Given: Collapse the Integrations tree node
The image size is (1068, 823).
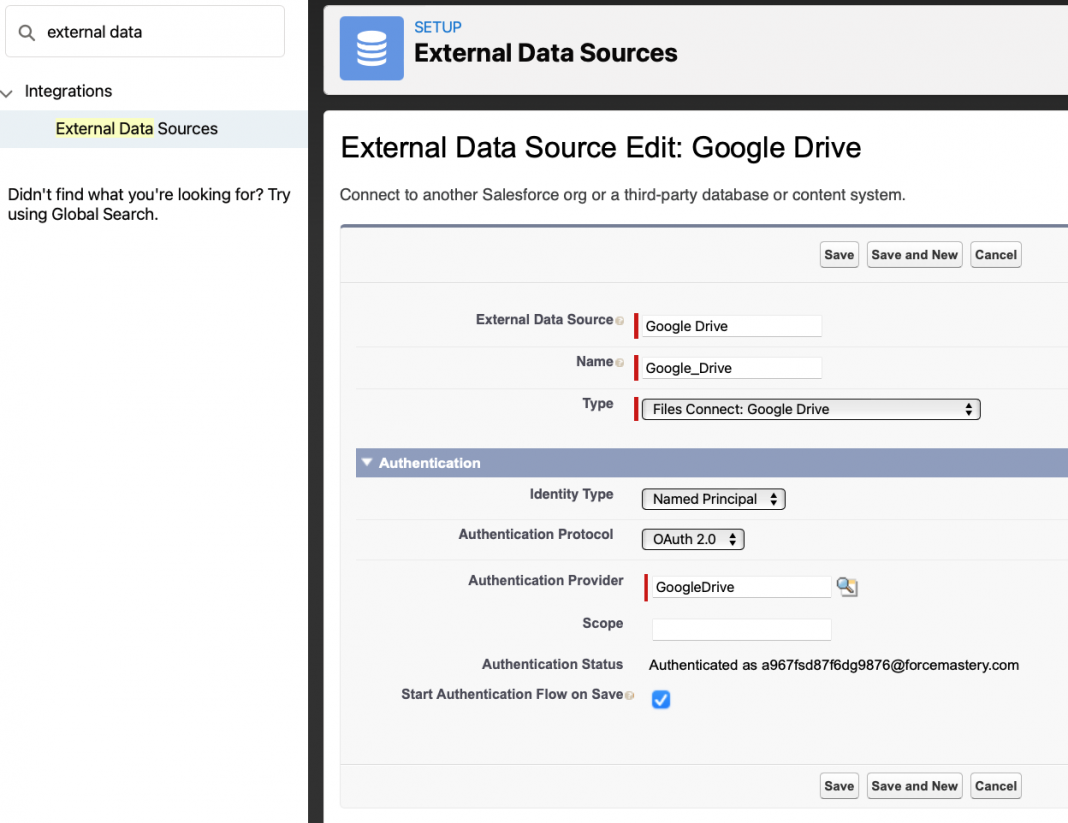Looking at the screenshot, I should [8, 92].
